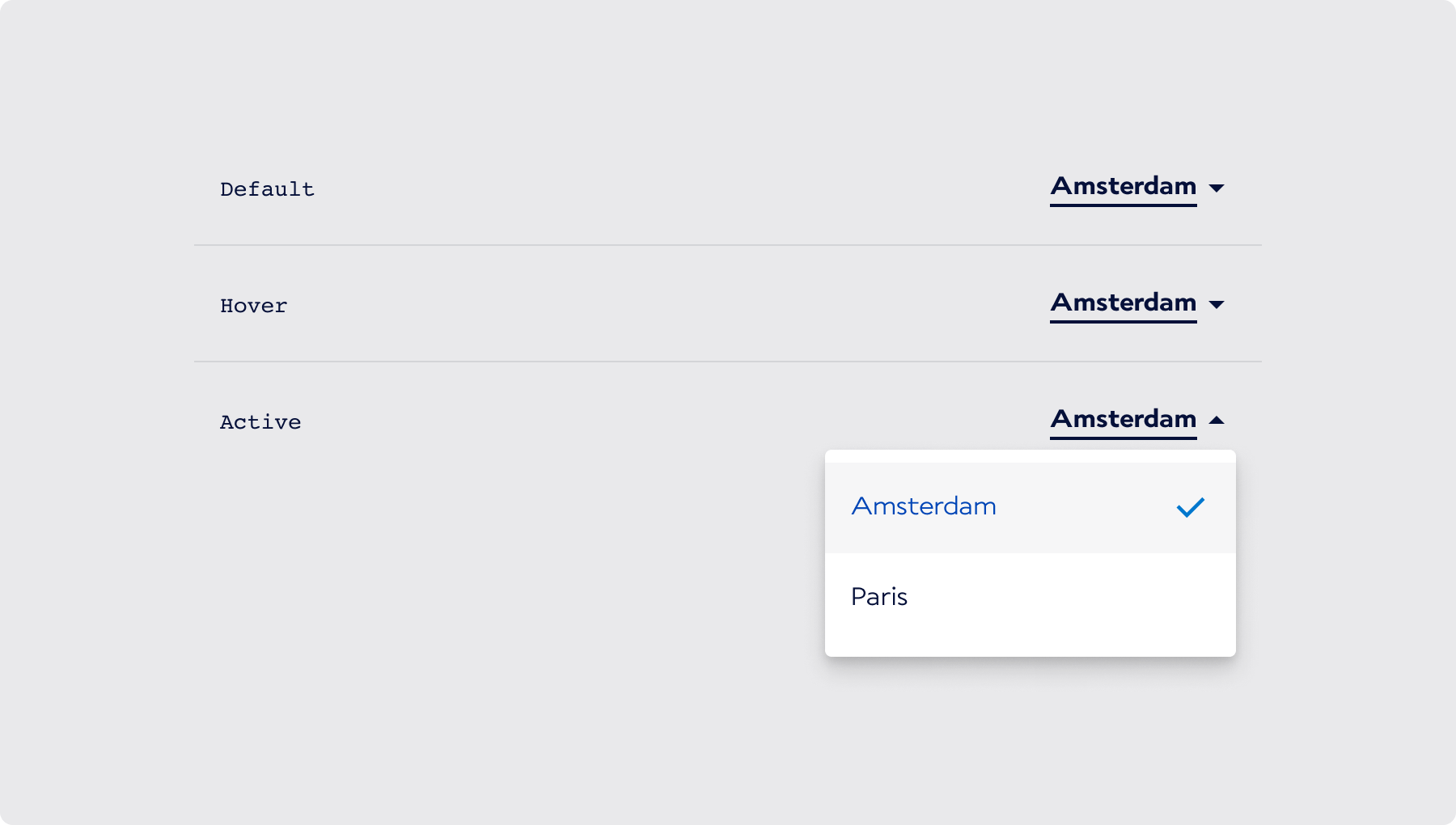Click the divider line beneath the Default row
Screen dimensions: 1456x825
pos(728,245)
